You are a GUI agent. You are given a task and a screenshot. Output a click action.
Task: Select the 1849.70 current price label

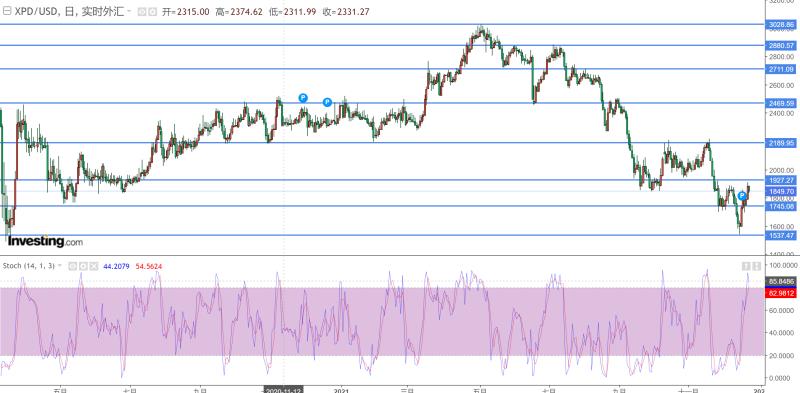[781, 191]
